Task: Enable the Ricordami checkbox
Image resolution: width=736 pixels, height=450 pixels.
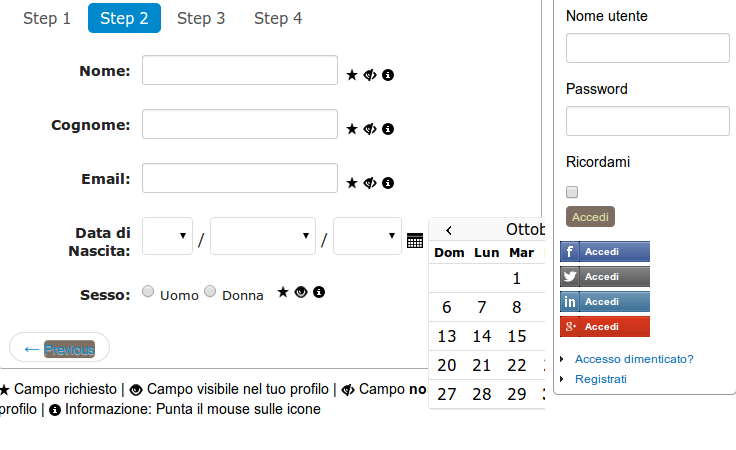Action: coord(572,192)
